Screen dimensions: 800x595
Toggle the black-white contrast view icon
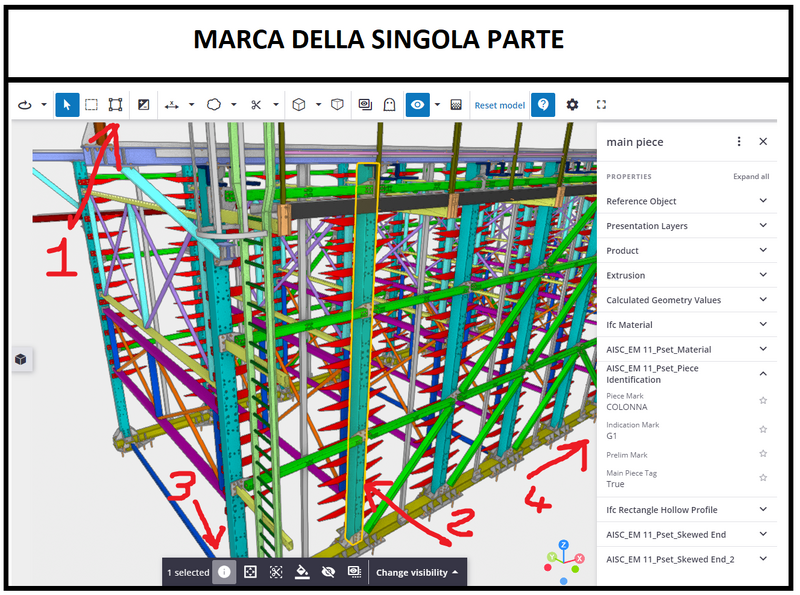click(x=144, y=105)
